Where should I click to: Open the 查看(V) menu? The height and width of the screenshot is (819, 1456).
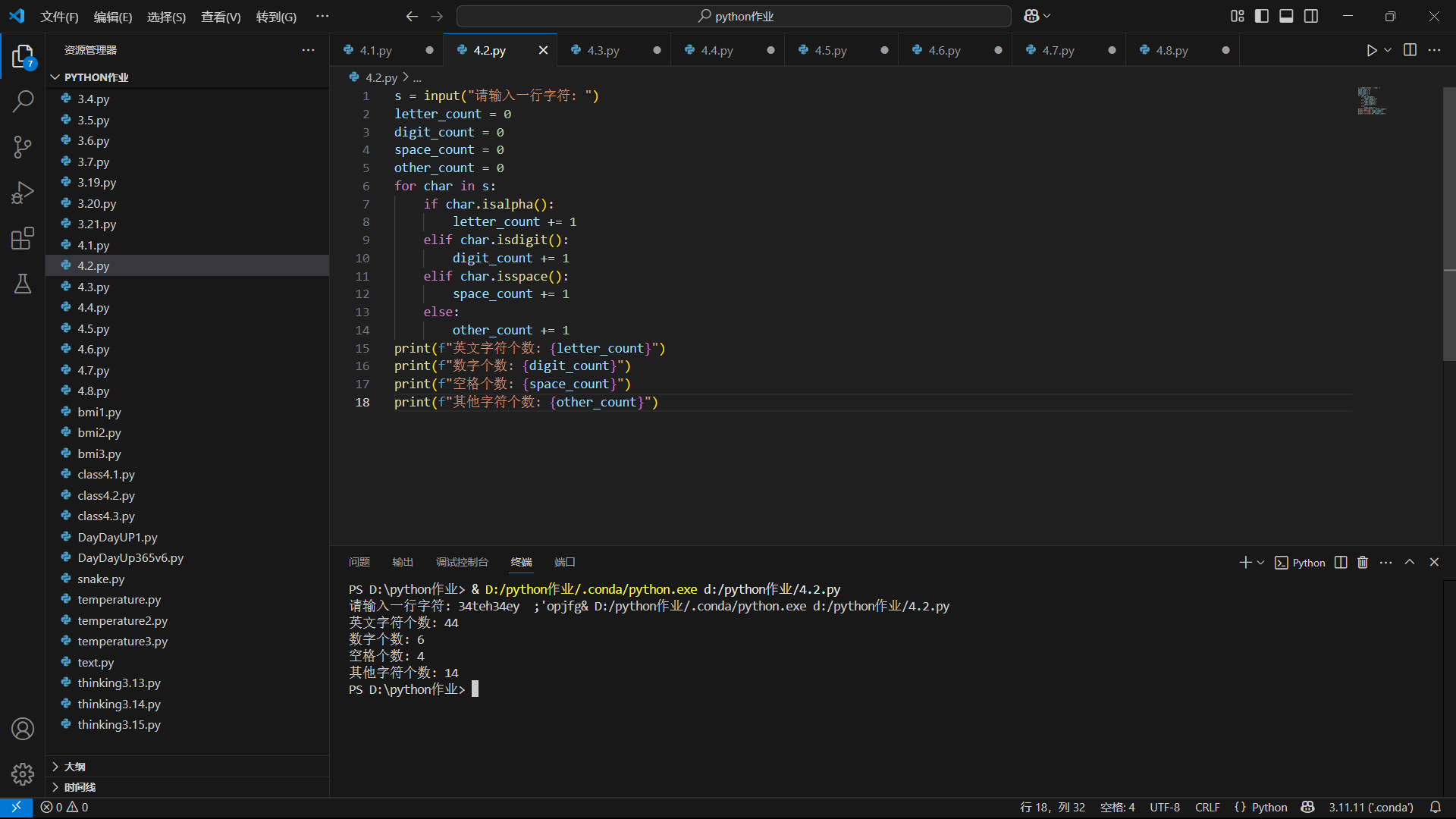pyautogui.click(x=221, y=17)
